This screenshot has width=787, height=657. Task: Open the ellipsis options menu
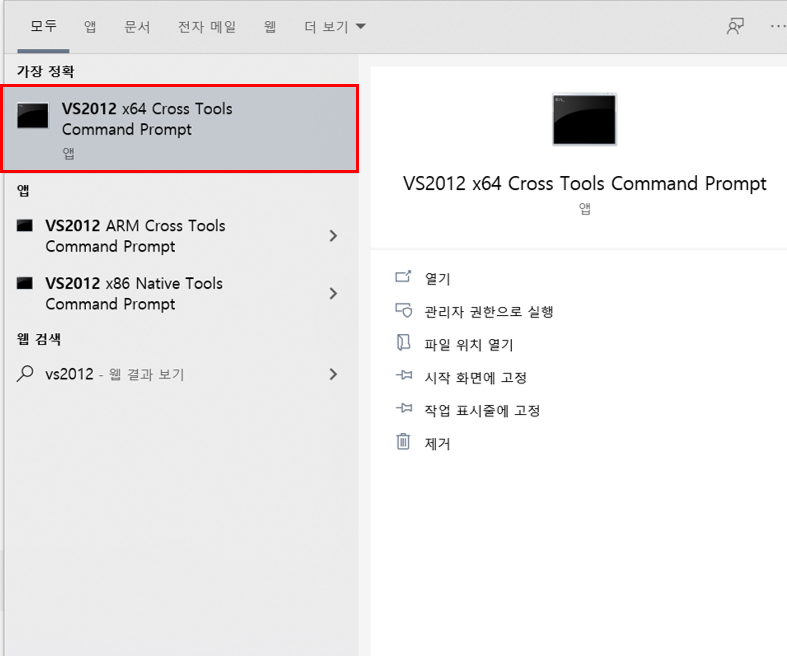[778, 26]
